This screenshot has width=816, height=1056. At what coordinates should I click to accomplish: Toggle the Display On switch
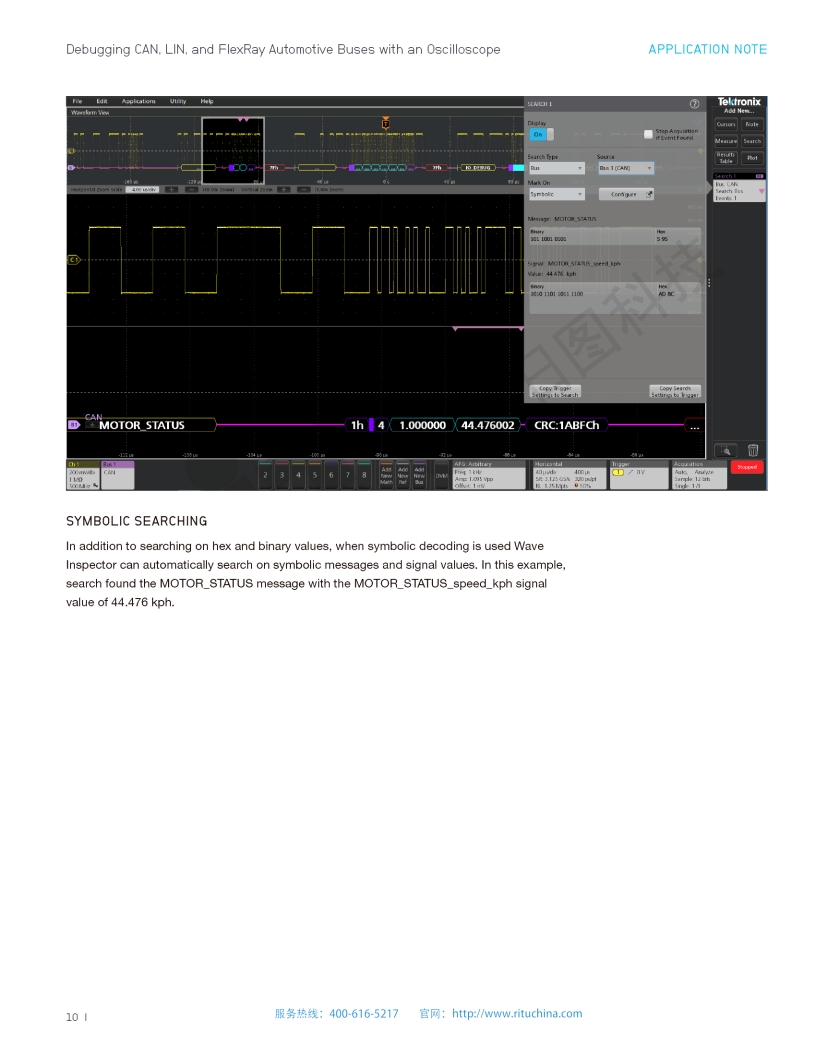click(540, 134)
